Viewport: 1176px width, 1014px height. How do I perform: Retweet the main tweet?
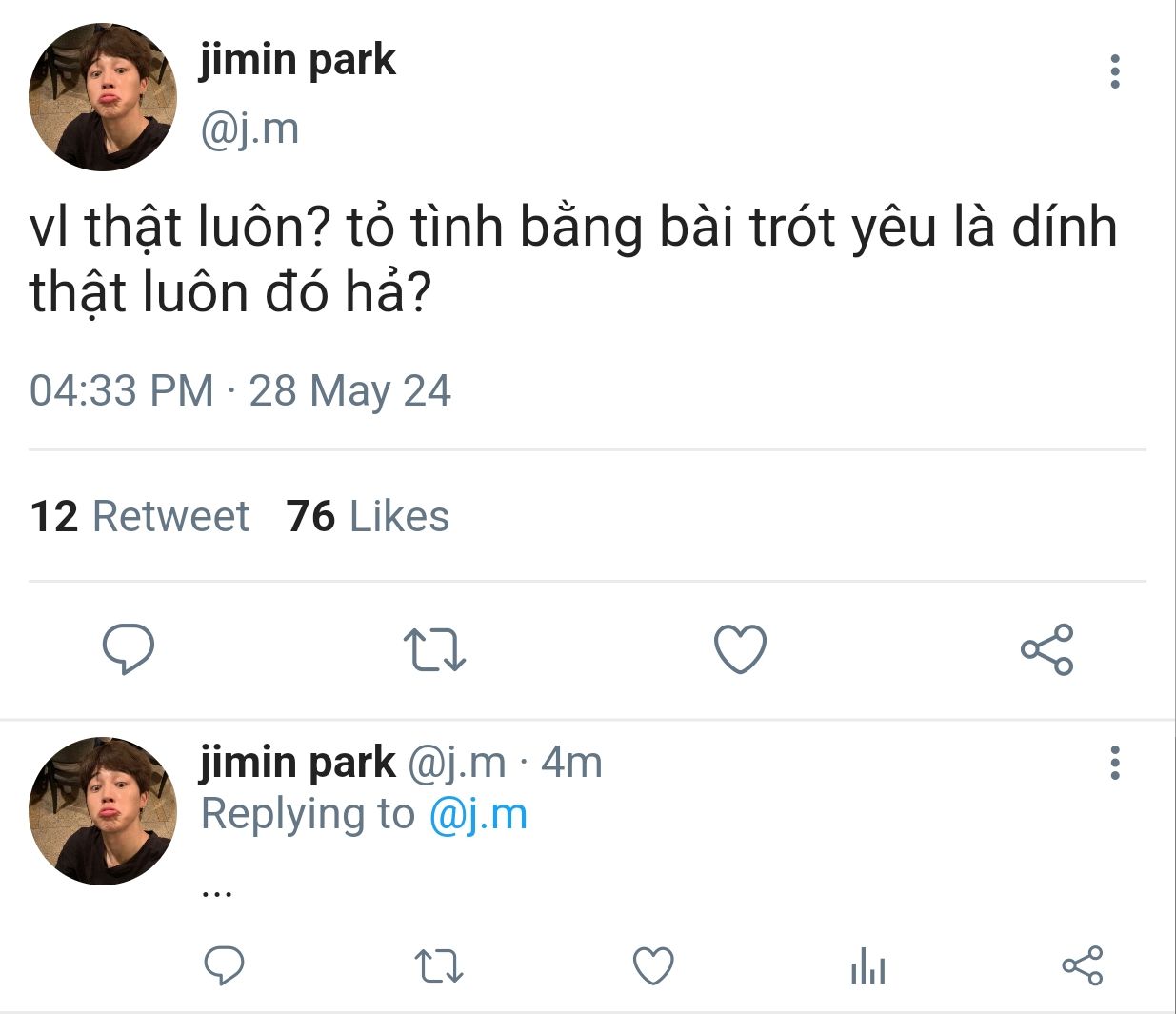[x=434, y=649]
